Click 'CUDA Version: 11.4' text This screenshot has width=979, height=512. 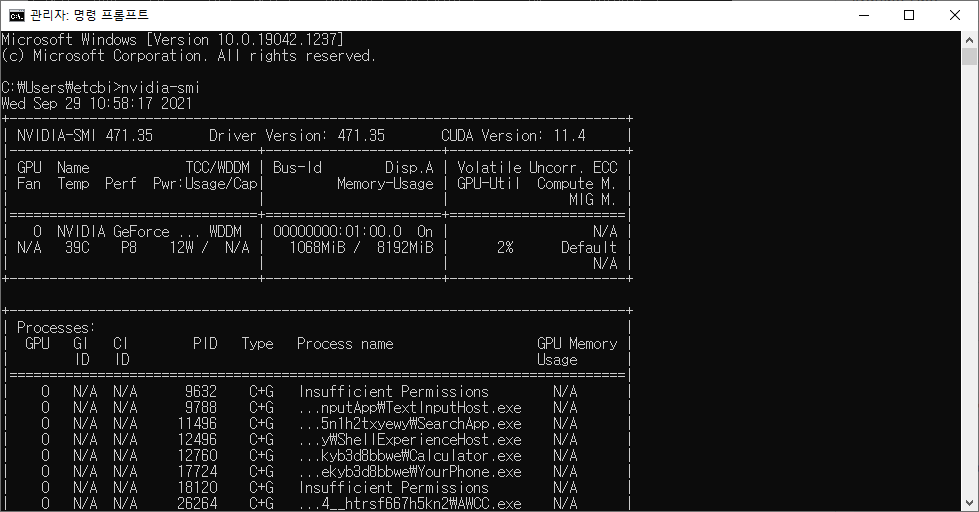513,135
